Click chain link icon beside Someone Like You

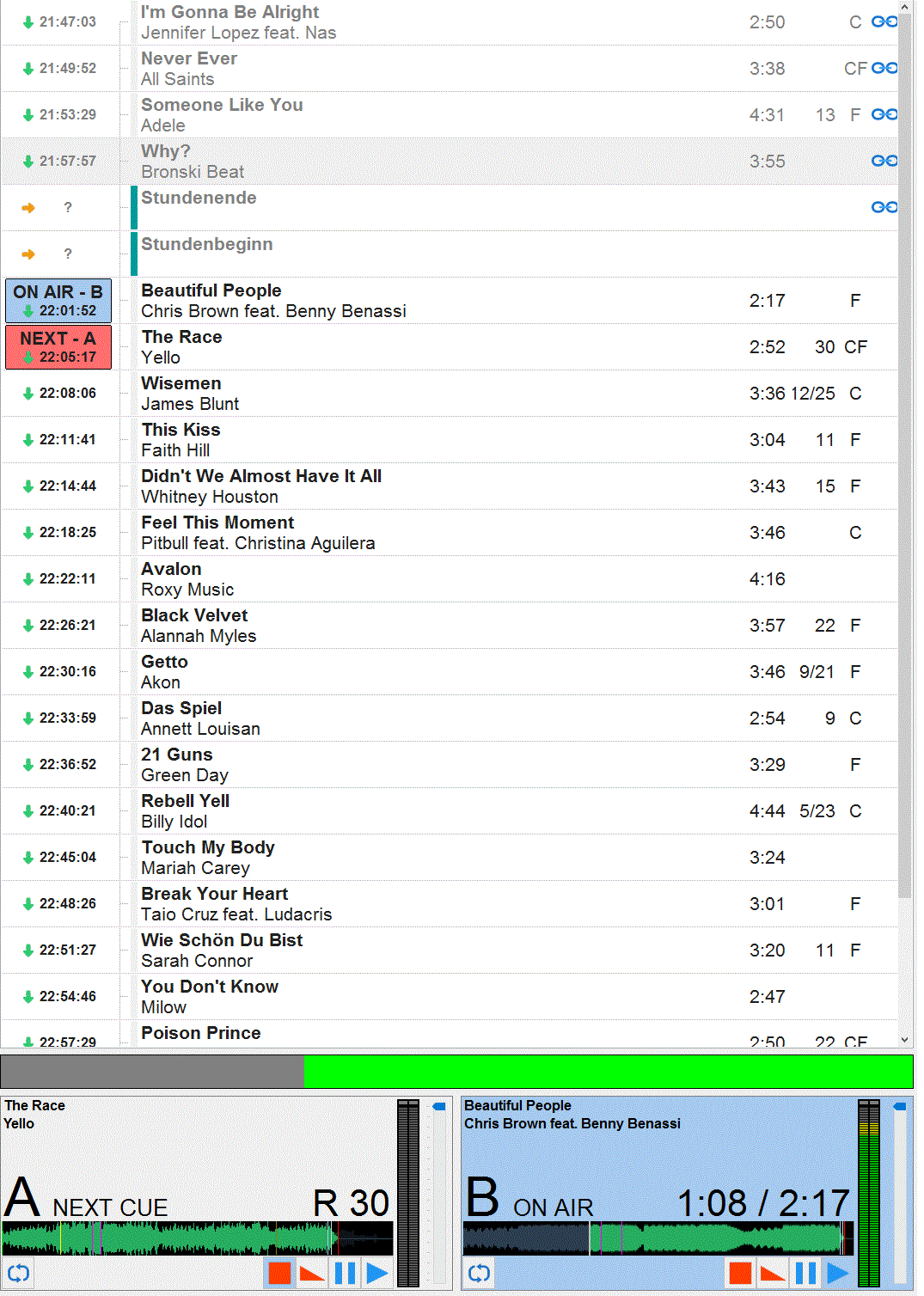click(884, 114)
